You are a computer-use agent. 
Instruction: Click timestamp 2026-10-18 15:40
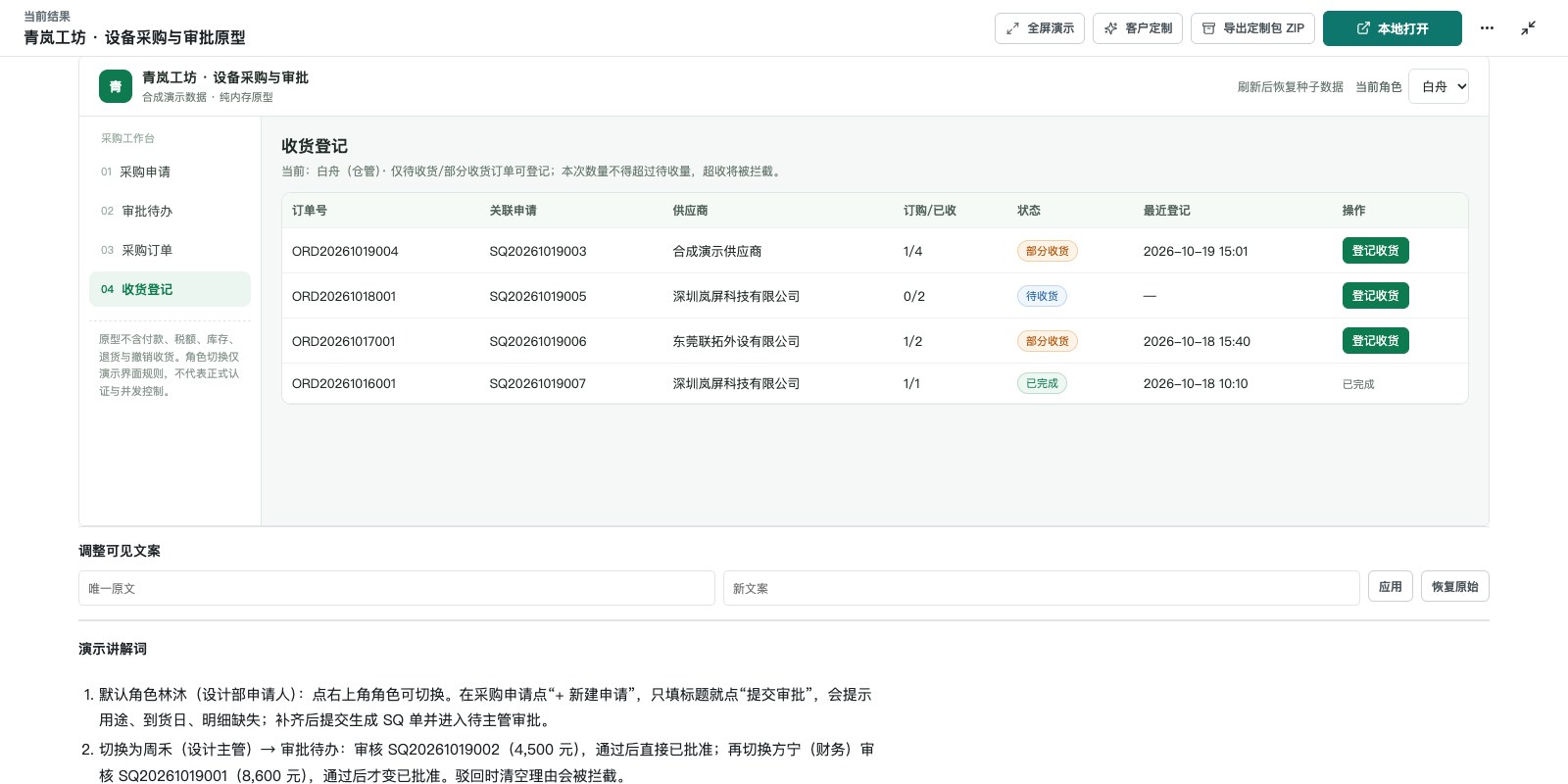(1197, 341)
